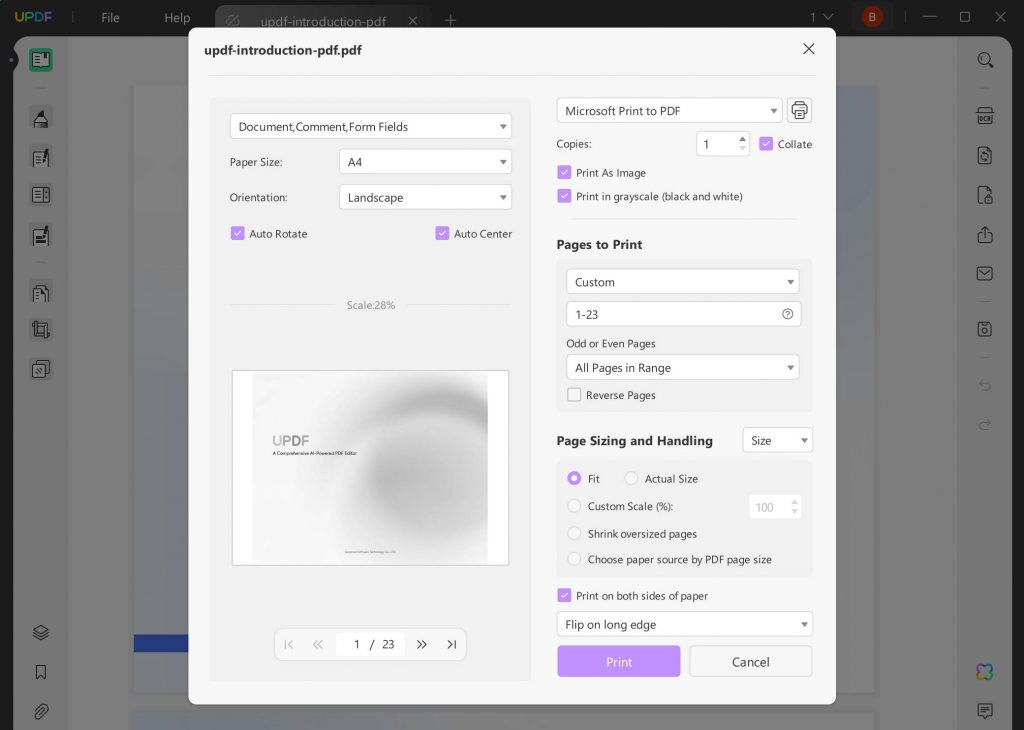Click the Save as disk icon
Screen dimensions: 1024x730
(985, 329)
